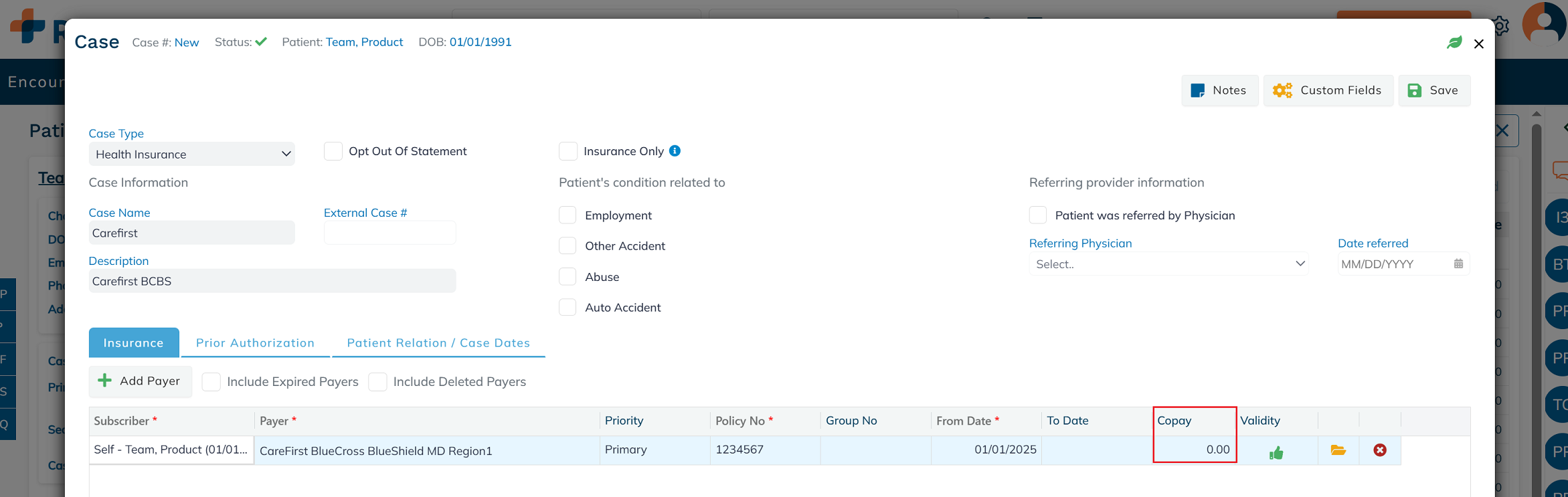Open Subscriber cell dropdown in payer row
The image size is (1568, 497).
click(171, 450)
